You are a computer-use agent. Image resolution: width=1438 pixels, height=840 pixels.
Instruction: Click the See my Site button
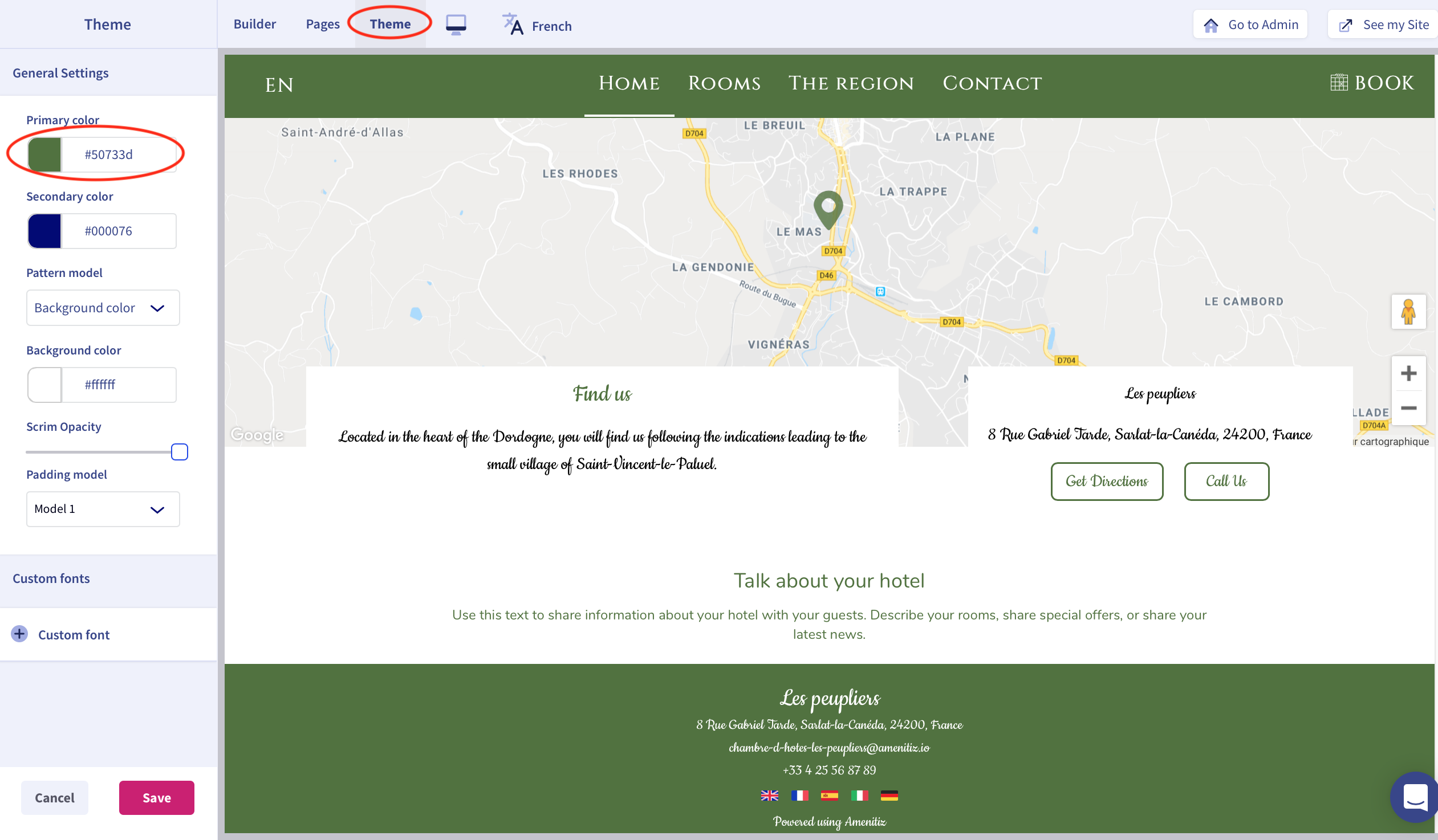[1384, 25]
